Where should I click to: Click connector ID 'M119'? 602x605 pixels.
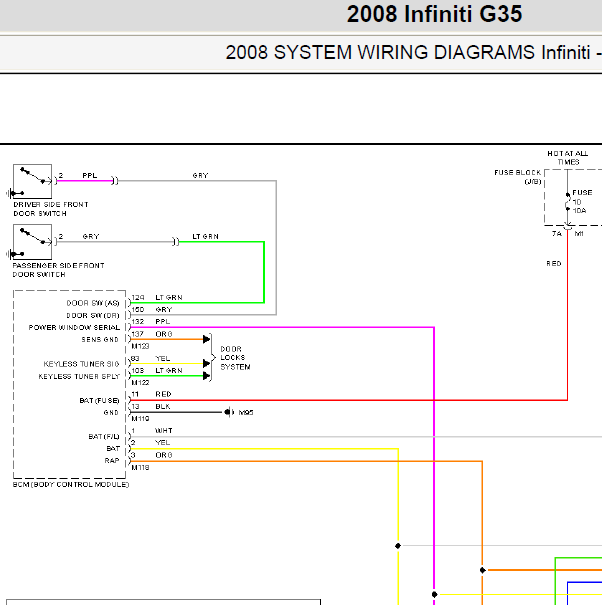tap(140, 419)
